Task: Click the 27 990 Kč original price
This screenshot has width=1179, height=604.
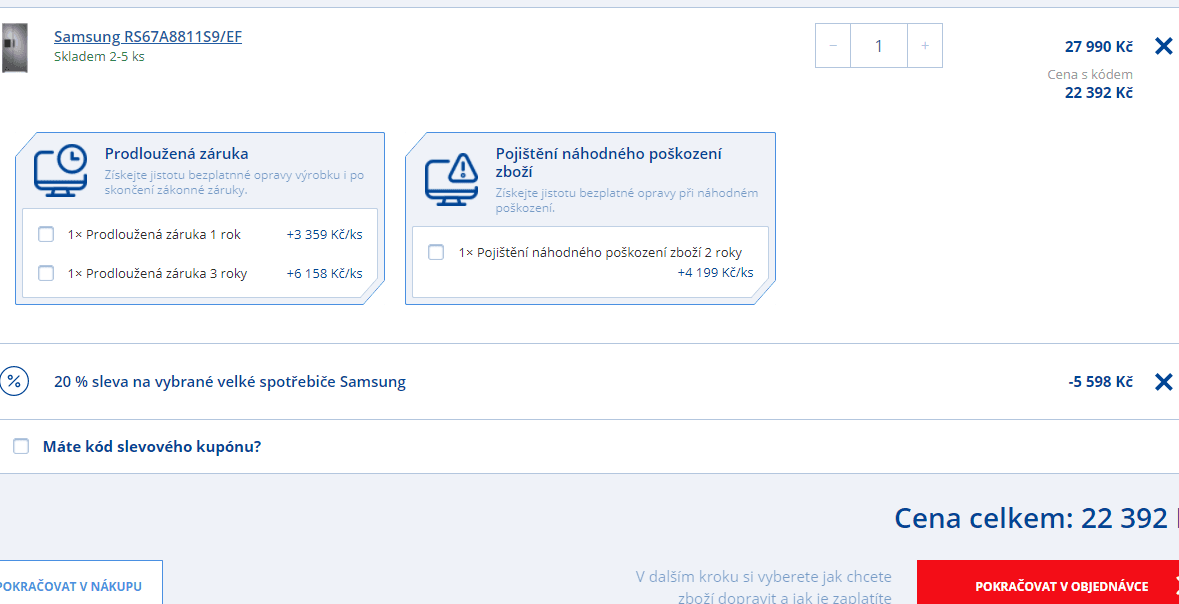Action: point(1099,47)
